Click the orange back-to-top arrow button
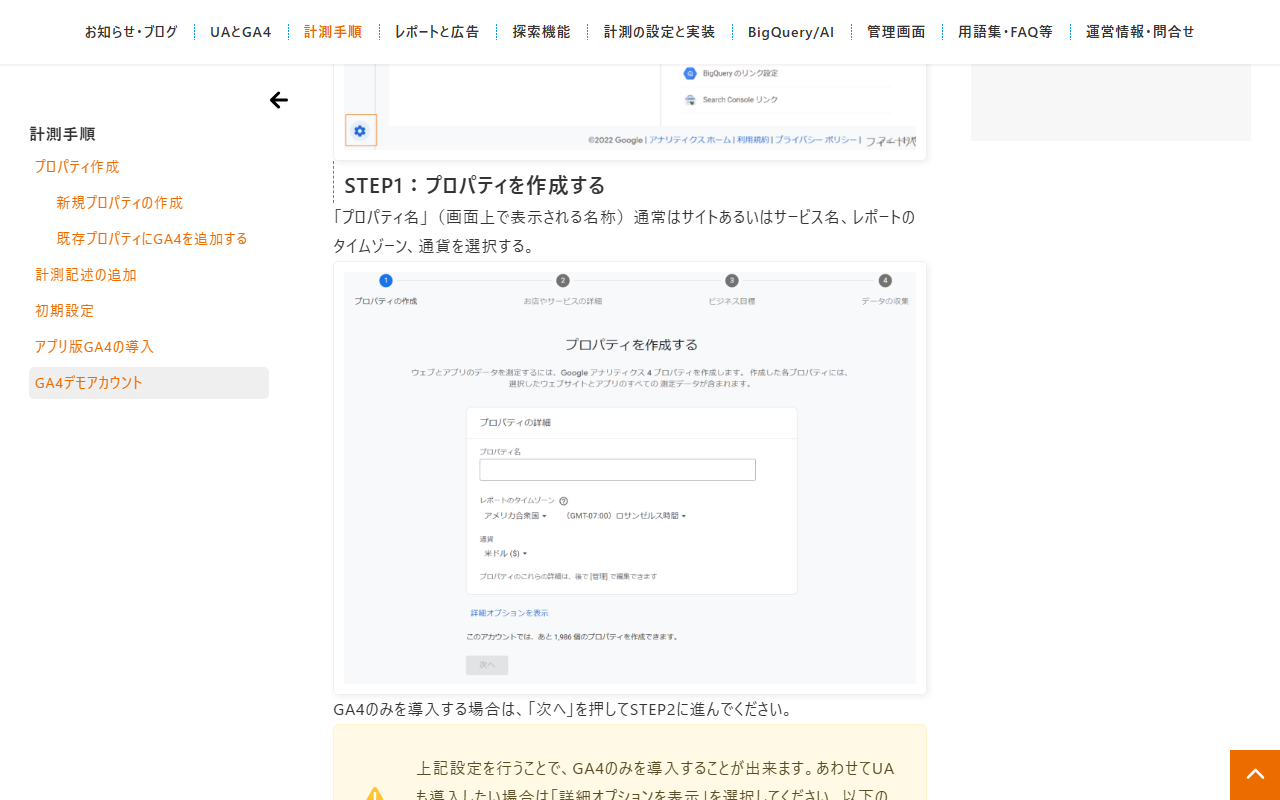Image resolution: width=1280 pixels, height=800 pixels. pos(1255,775)
